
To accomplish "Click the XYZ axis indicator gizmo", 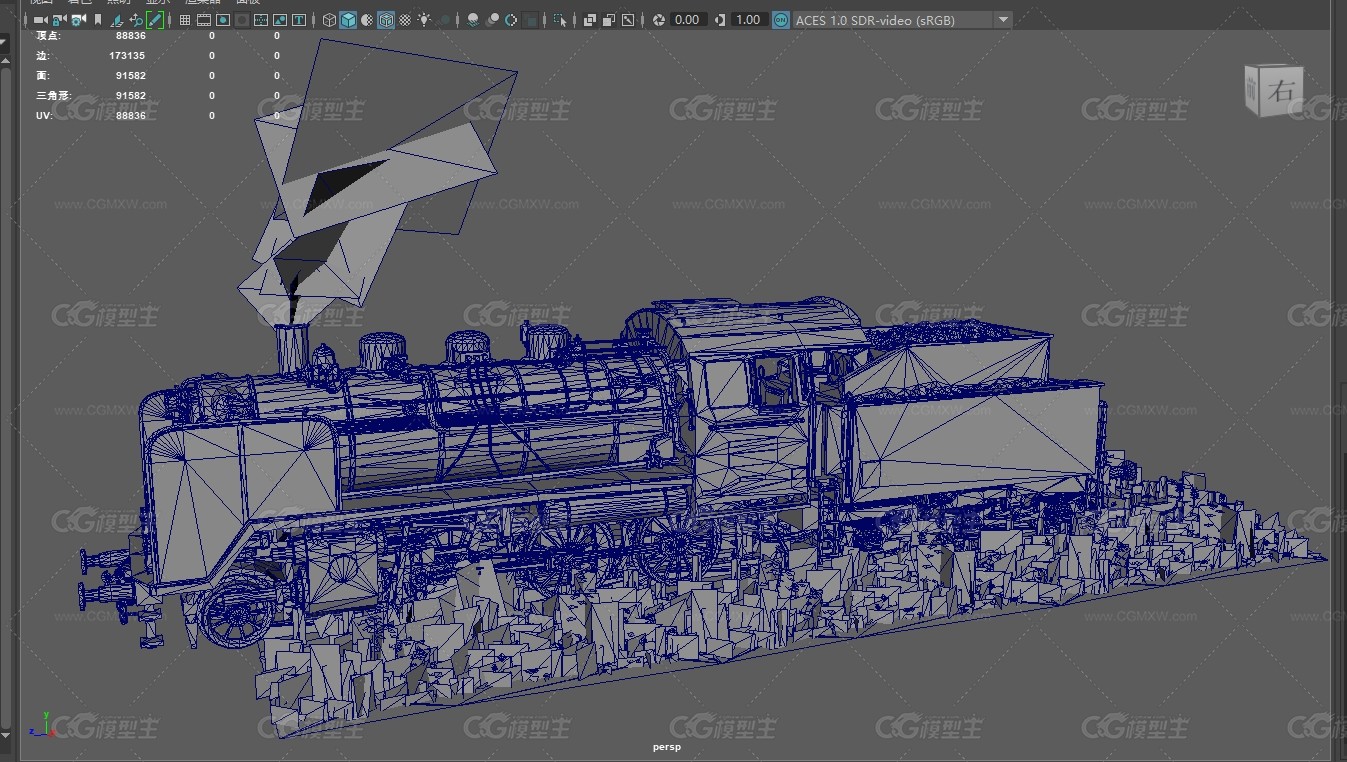I will pyautogui.click(x=41, y=725).
